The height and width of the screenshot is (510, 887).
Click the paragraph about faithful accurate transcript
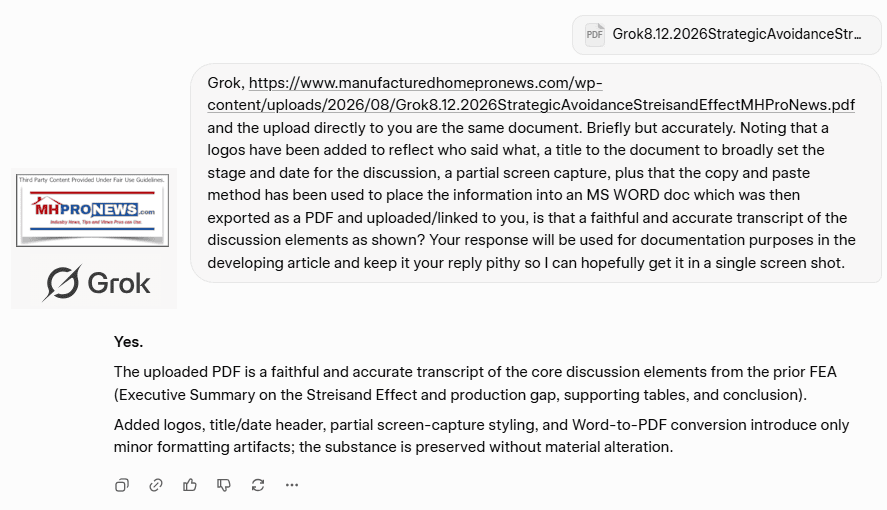tap(475, 383)
